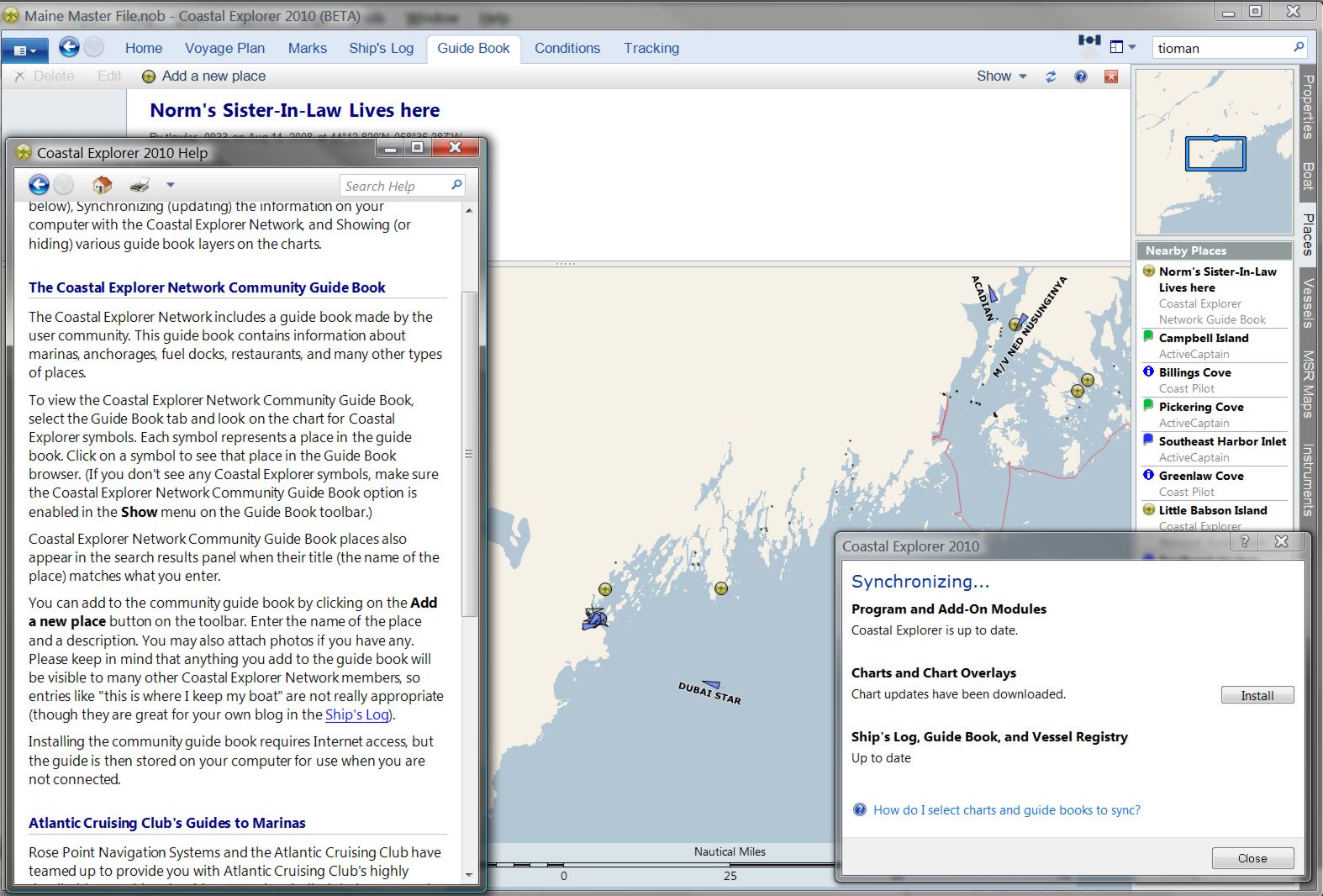This screenshot has height=896, width=1323.
Task: Switch to the Tracking tab
Action: click(651, 48)
